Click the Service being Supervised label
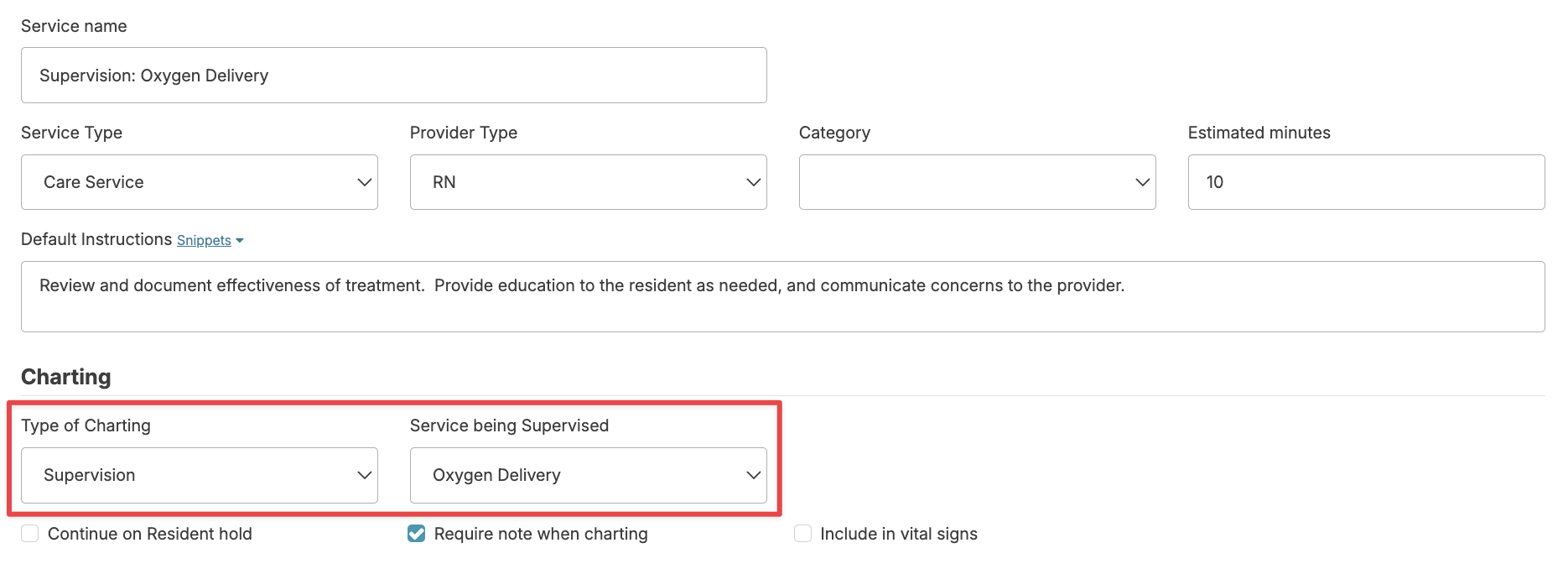1568x569 pixels. (x=509, y=425)
